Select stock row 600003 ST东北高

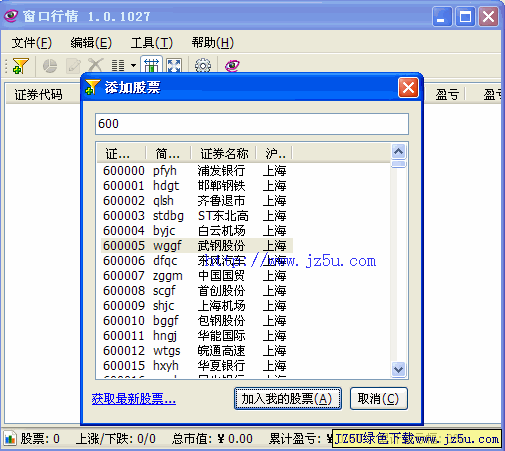[x=197, y=216]
